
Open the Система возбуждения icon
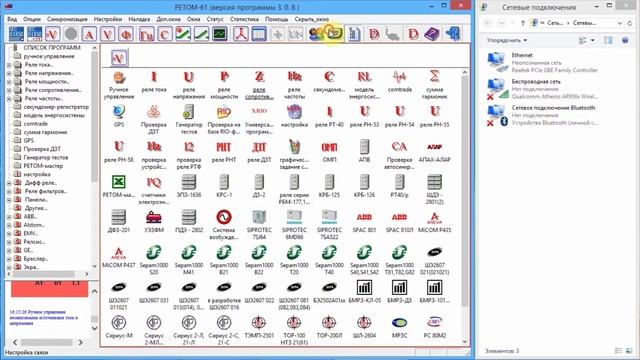[x=224, y=225]
